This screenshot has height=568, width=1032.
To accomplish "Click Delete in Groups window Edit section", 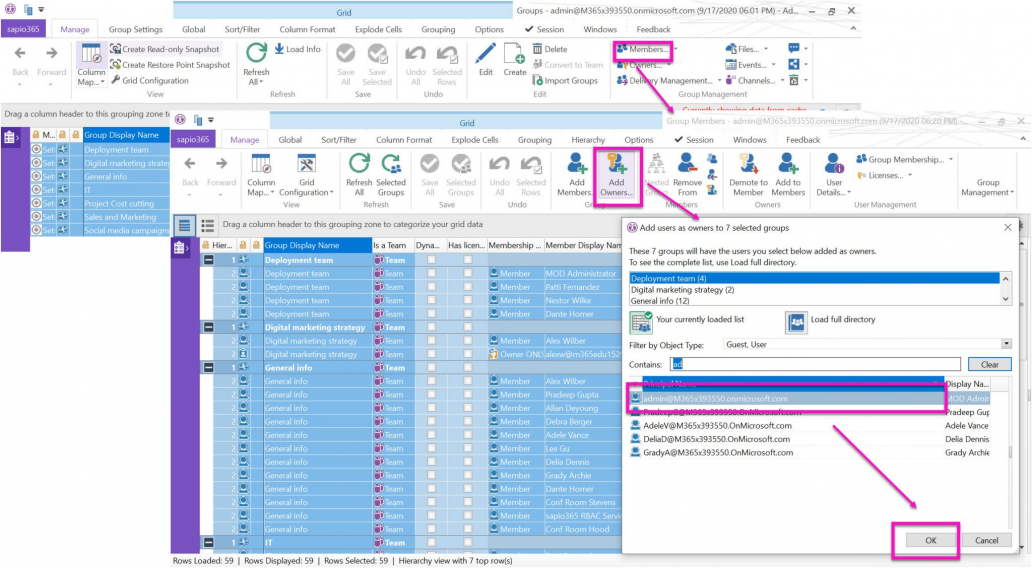I will pos(550,49).
